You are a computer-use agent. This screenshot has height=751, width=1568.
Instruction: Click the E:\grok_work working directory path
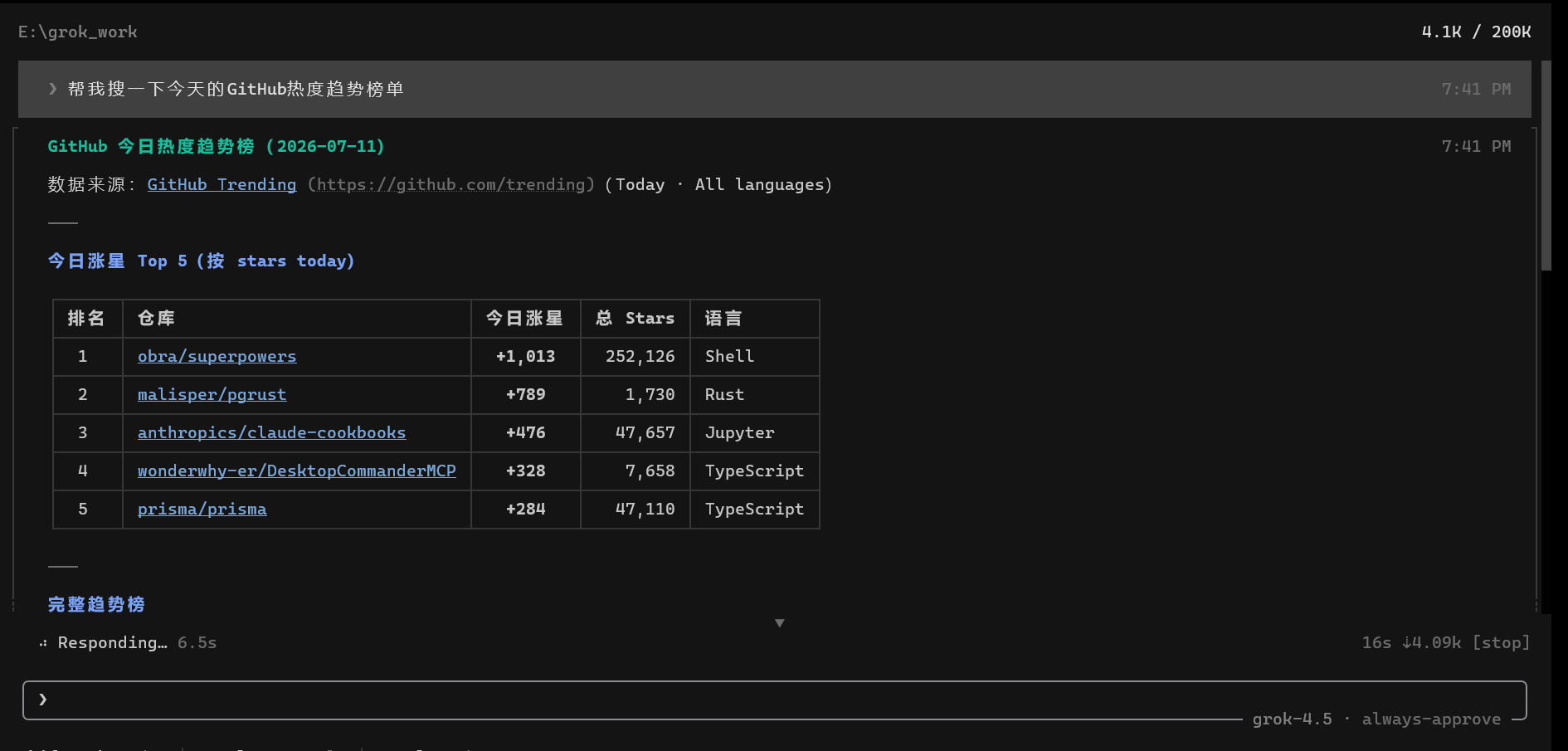78,32
